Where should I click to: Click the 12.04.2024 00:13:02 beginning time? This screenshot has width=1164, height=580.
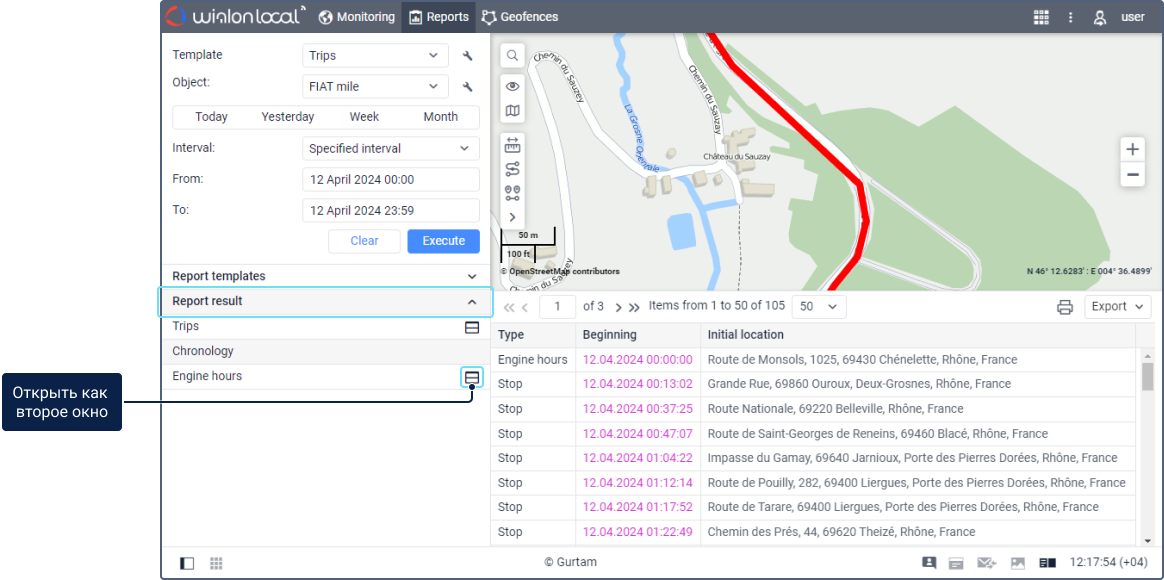(x=638, y=385)
